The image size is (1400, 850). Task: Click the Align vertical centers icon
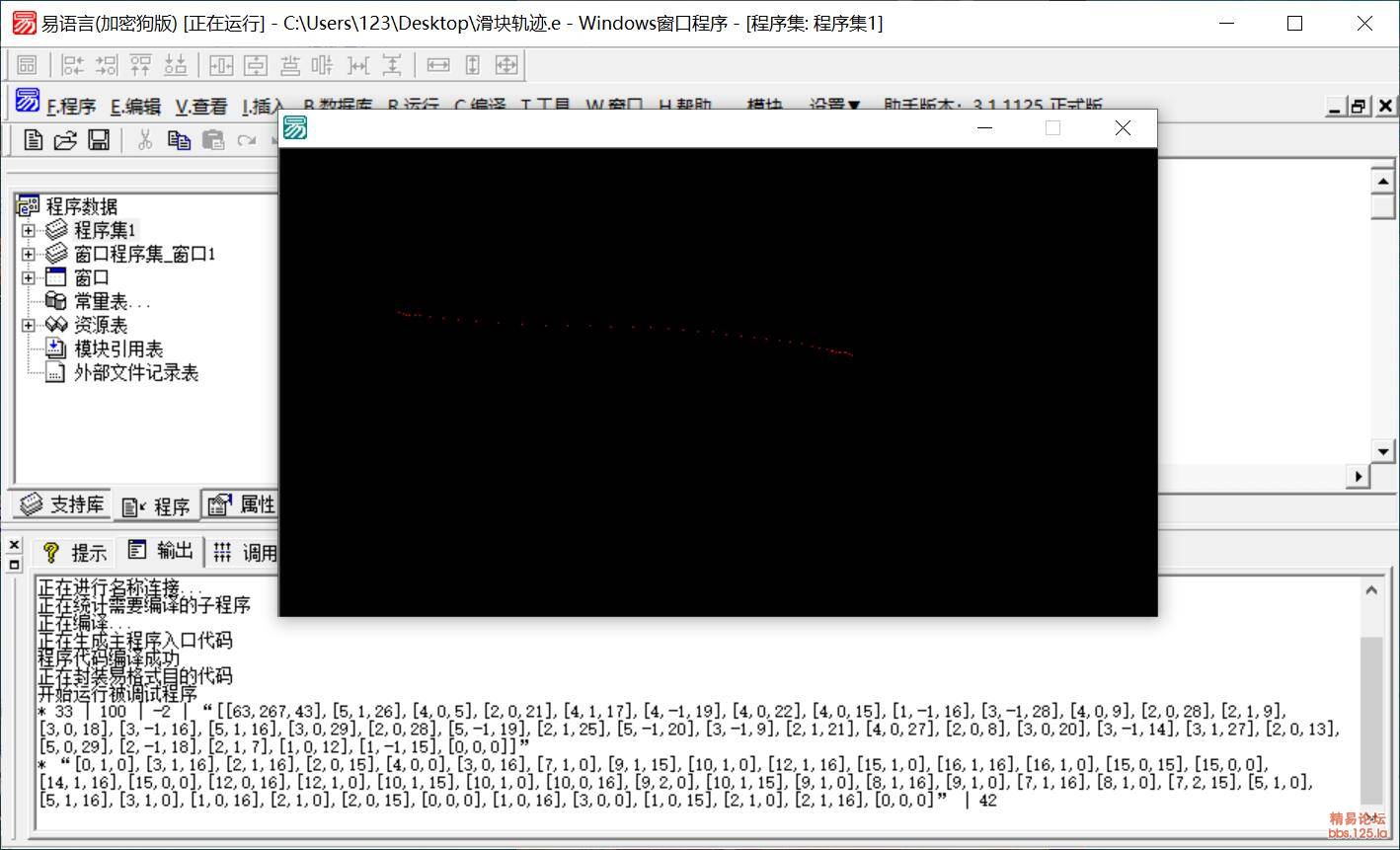coord(290,65)
